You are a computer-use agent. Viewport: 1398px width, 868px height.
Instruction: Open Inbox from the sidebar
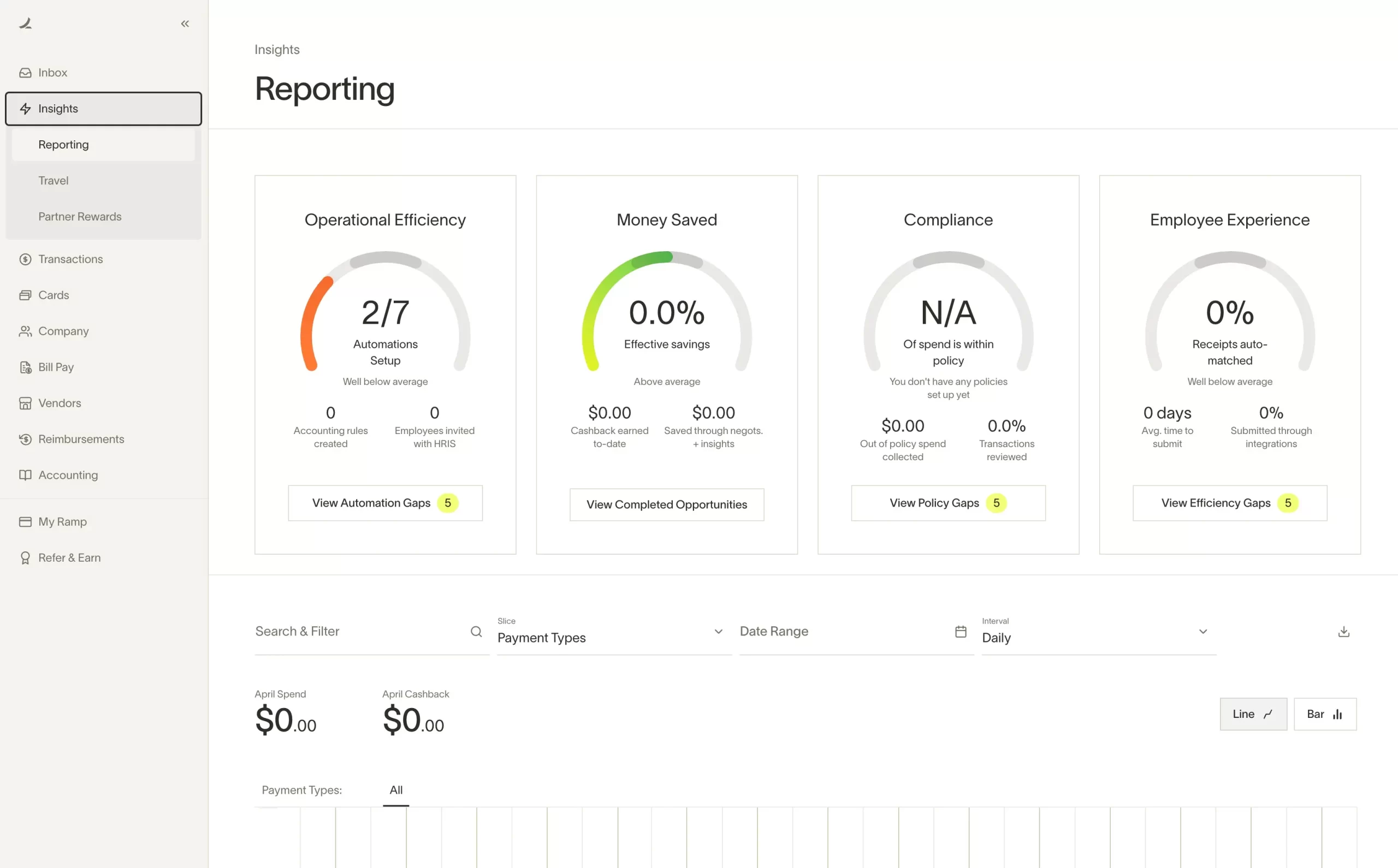[x=53, y=73]
